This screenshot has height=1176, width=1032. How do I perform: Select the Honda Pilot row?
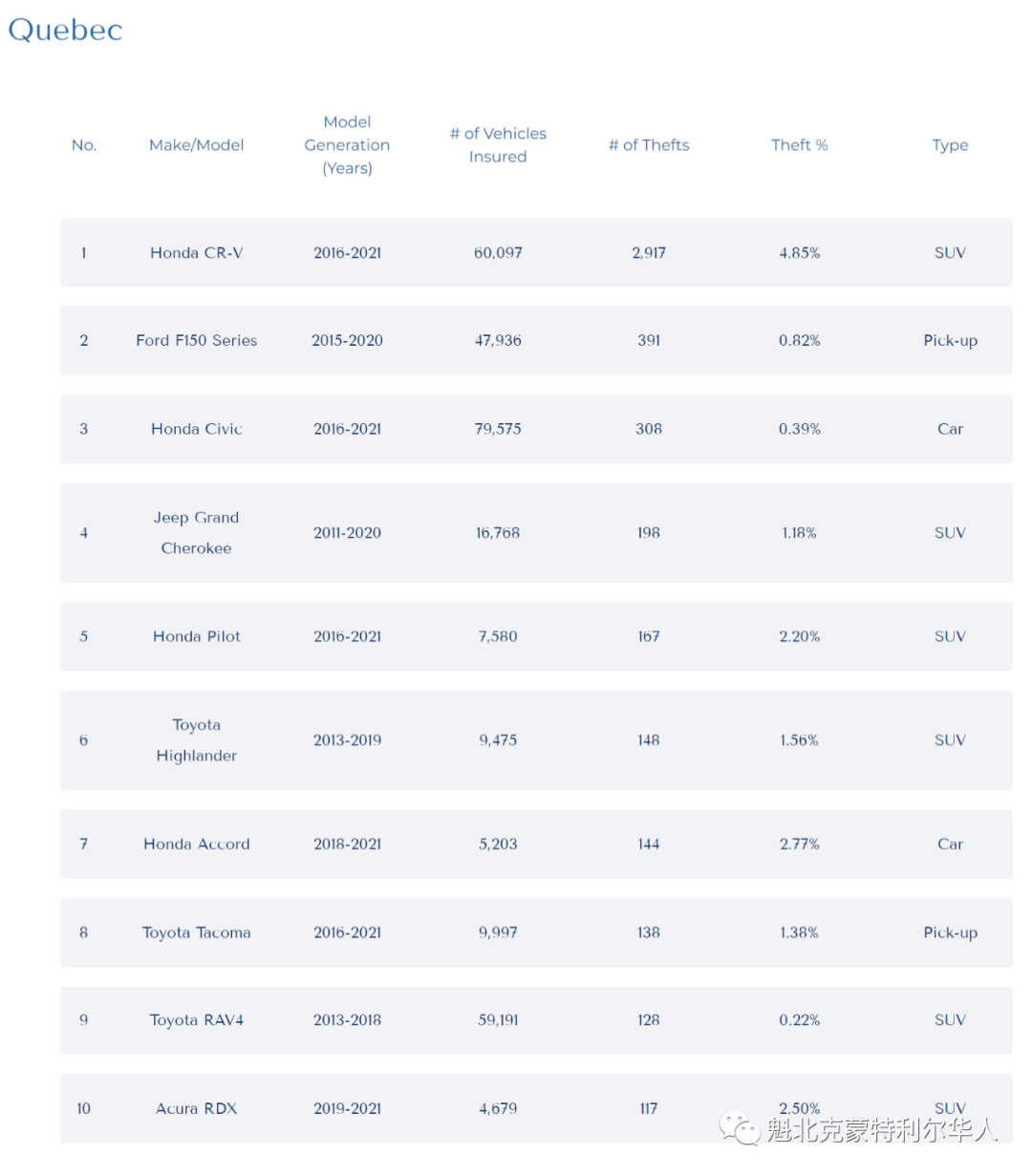(x=536, y=636)
